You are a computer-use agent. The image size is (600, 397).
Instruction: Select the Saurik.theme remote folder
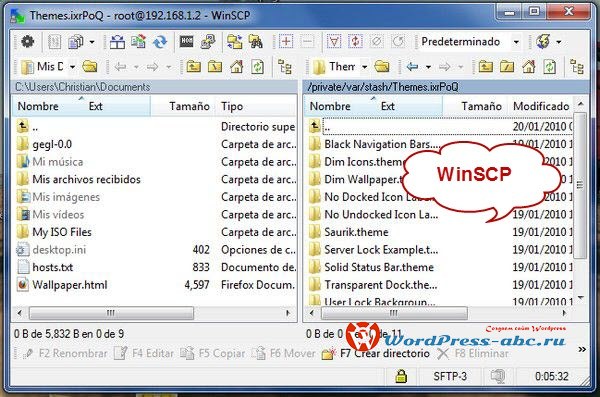click(x=356, y=232)
